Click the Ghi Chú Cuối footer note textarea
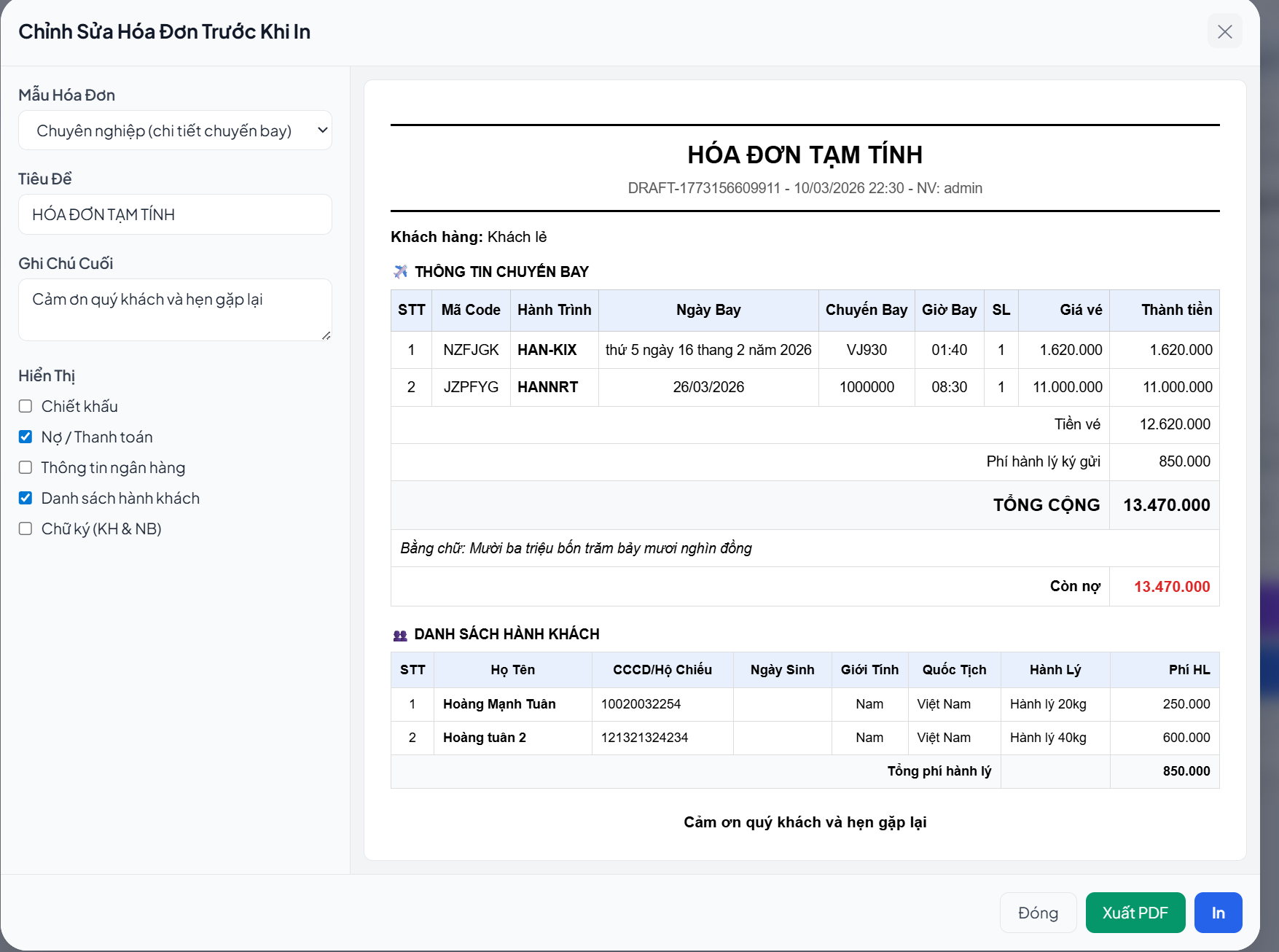 tap(175, 309)
